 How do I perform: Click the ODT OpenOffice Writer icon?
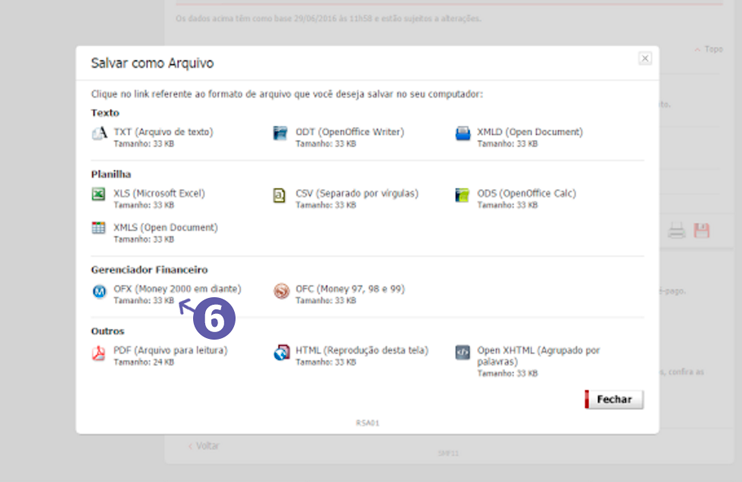point(280,133)
